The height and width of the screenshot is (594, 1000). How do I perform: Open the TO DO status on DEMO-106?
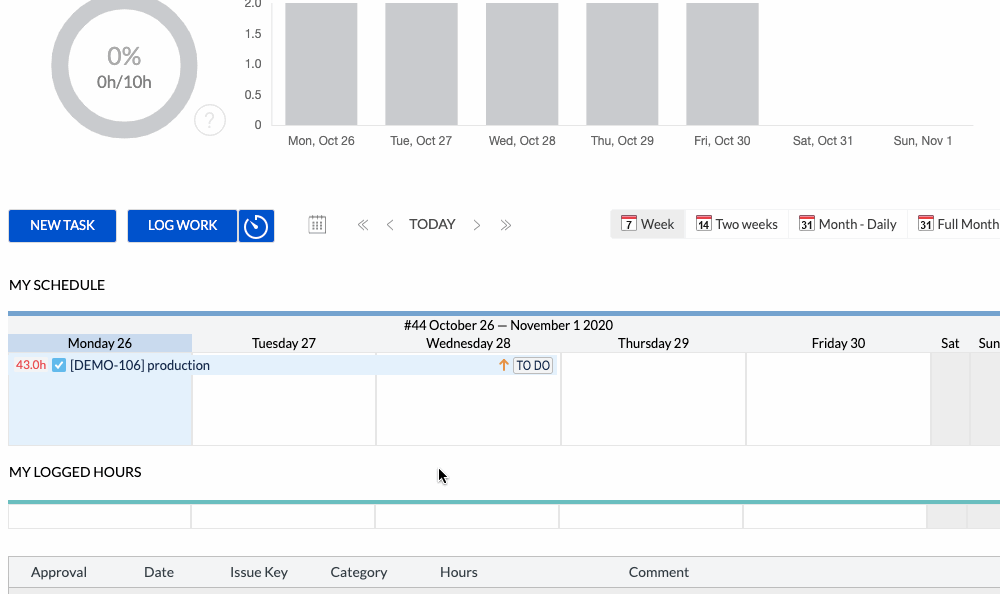533,366
